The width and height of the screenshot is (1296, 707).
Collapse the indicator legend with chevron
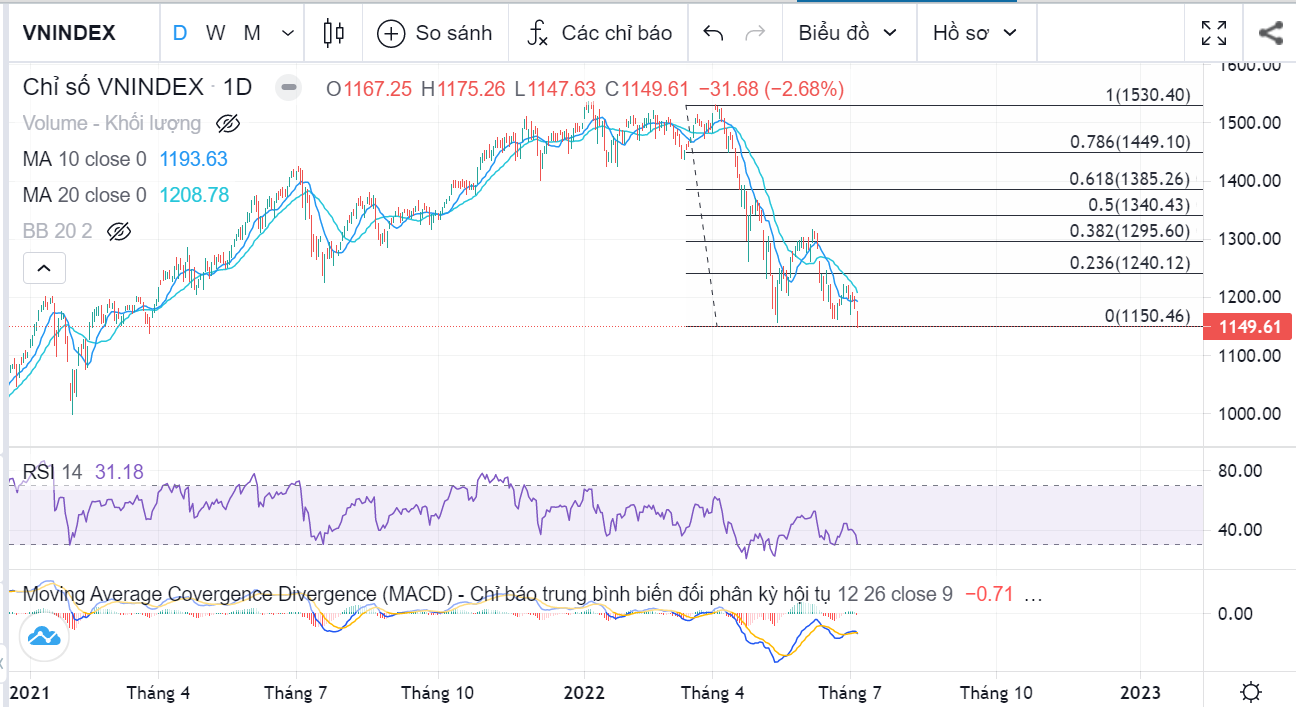[44, 268]
